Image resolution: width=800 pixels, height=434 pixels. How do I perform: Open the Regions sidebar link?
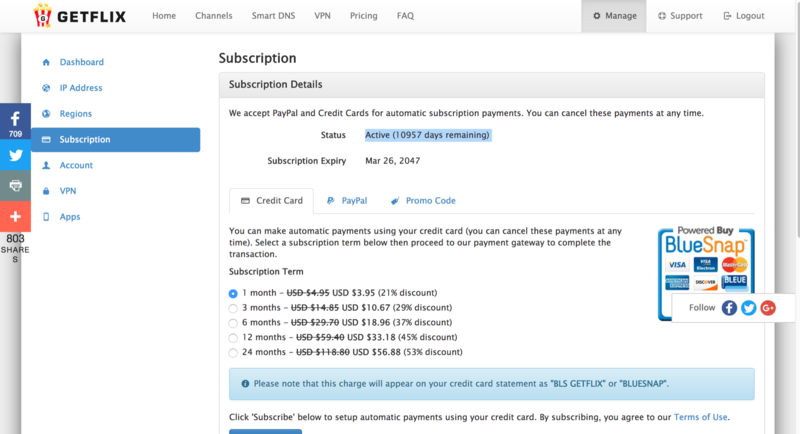tap(76, 114)
